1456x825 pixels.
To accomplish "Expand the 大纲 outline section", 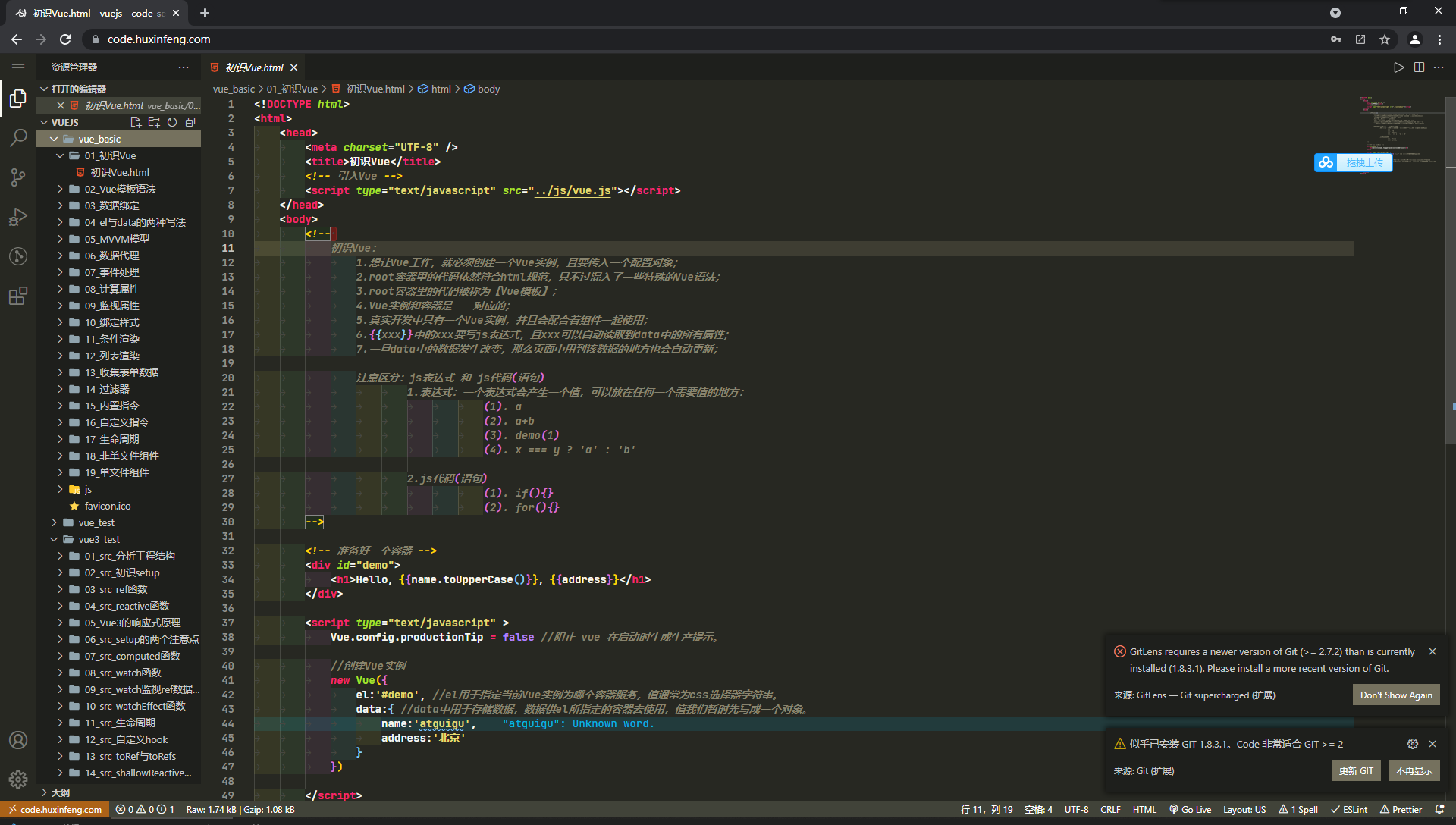I will pyautogui.click(x=61, y=792).
